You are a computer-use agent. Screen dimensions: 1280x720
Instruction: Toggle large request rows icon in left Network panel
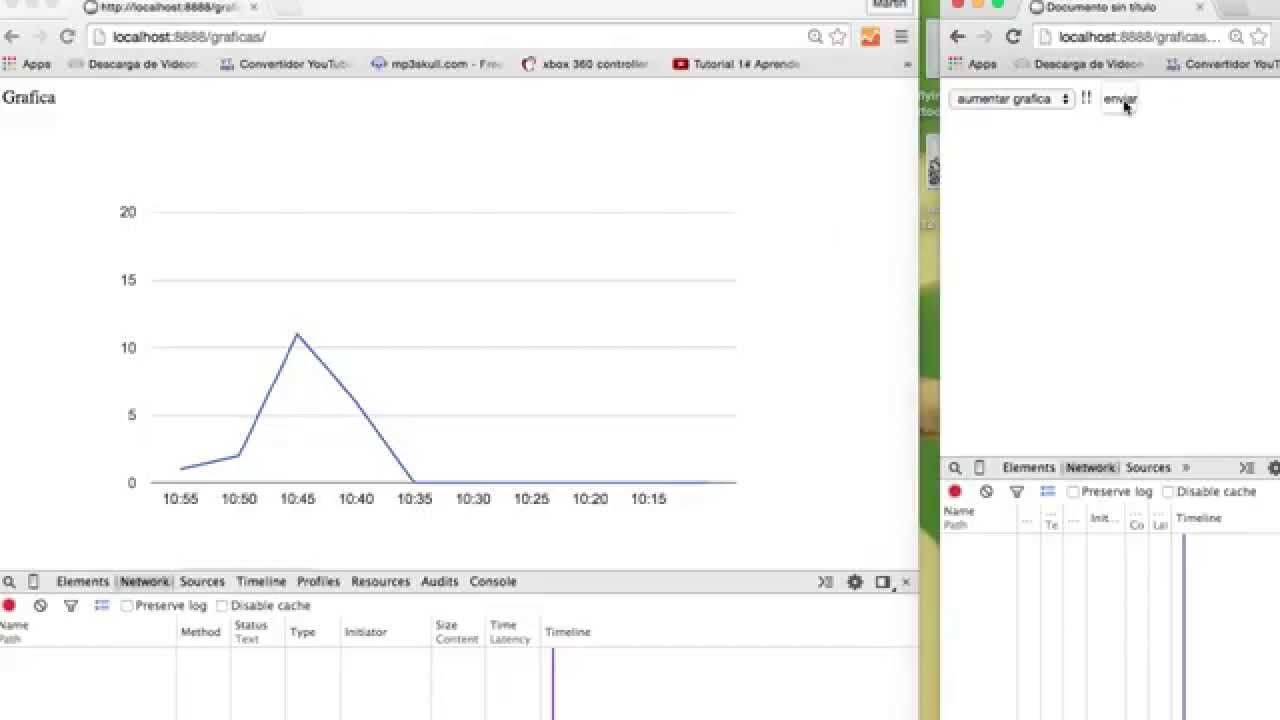(x=101, y=605)
